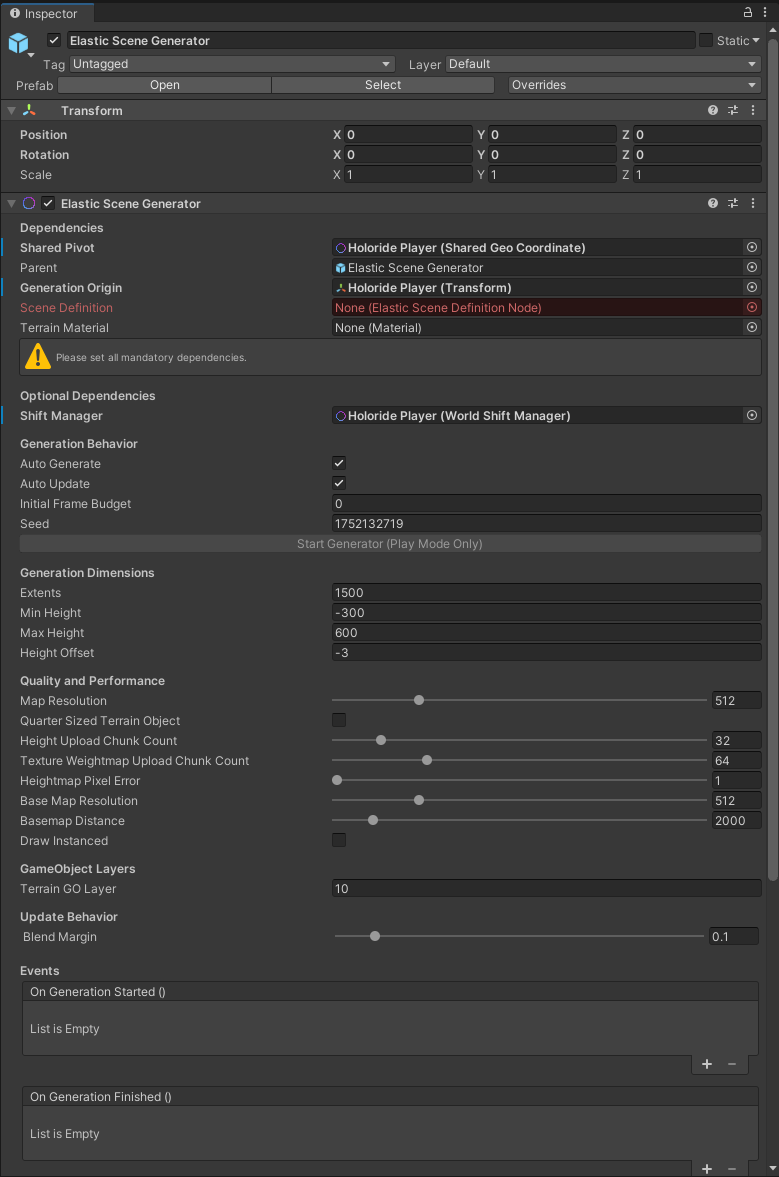Click the Transform component help icon
The width and height of the screenshot is (779, 1177).
pos(713,111)
